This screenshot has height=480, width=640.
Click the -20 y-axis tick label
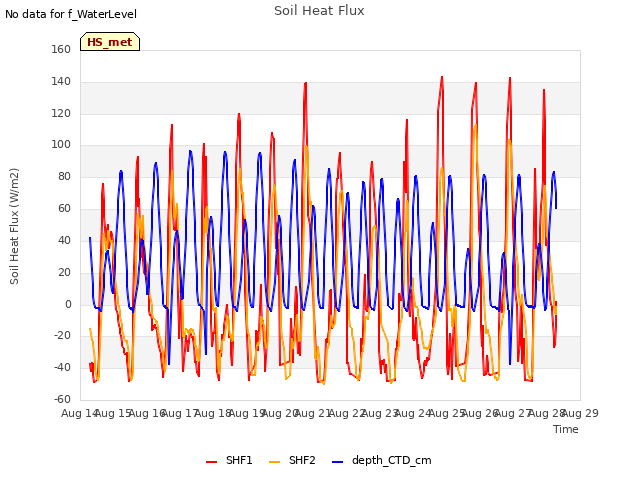click(x=62, y=336)
